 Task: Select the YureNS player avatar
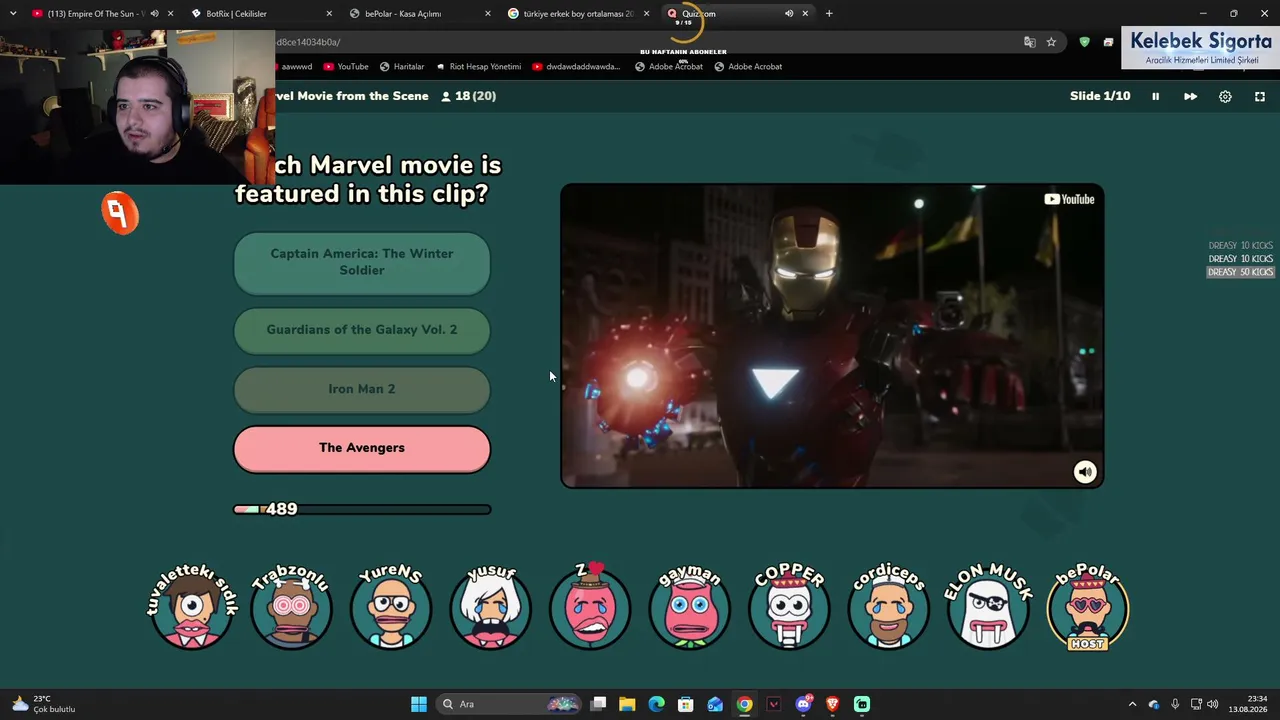coord(391,606)
